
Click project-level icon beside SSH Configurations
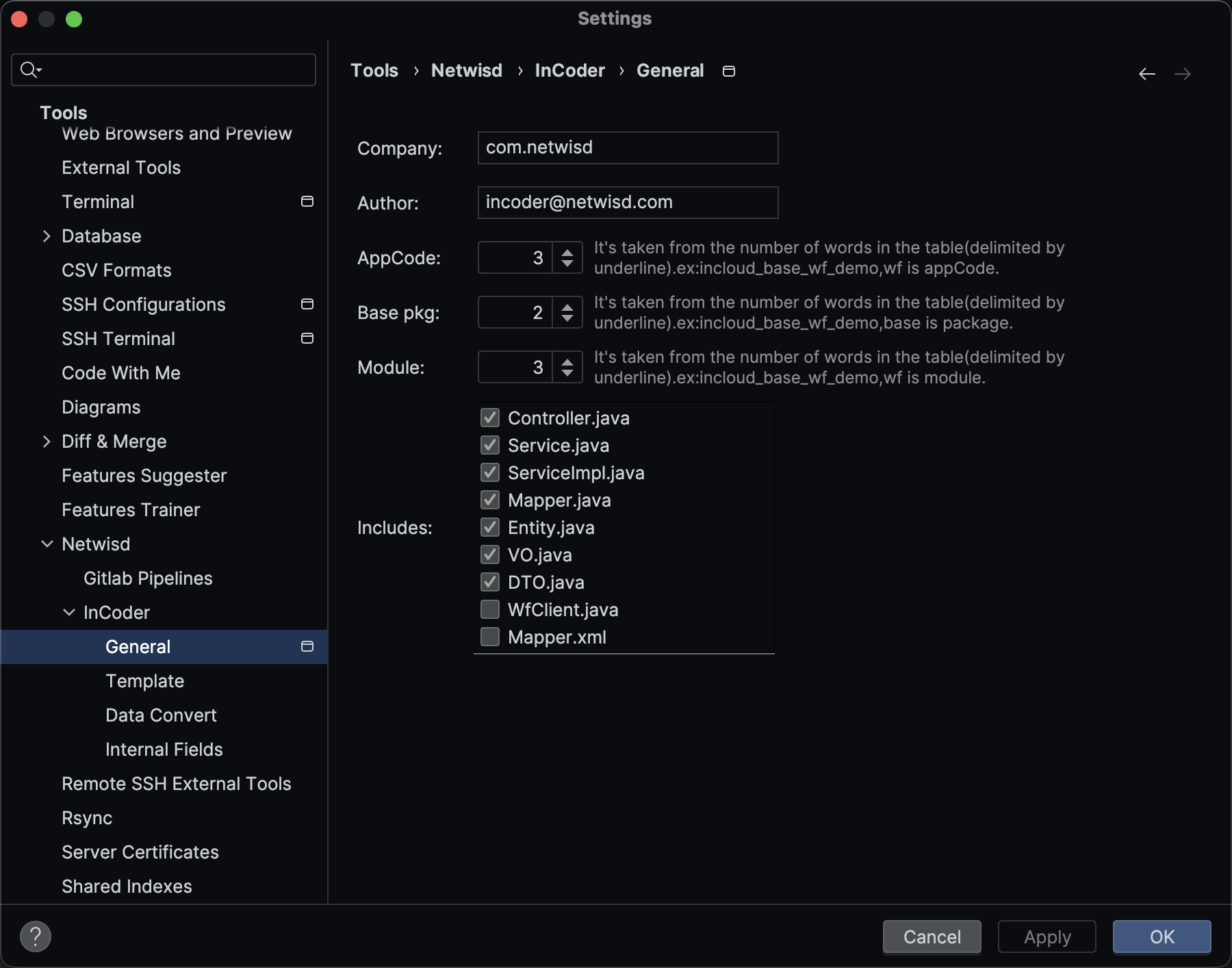[307, 304]
